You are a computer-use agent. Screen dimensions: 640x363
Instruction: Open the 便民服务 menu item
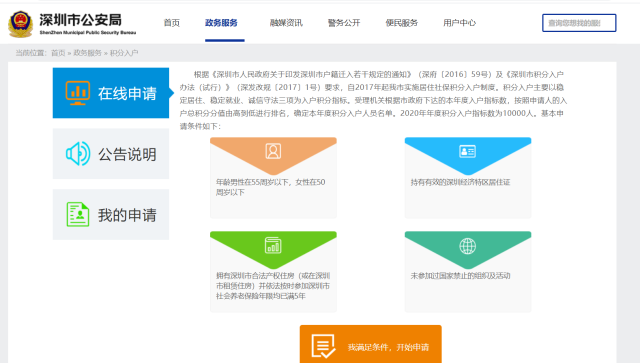402,23
